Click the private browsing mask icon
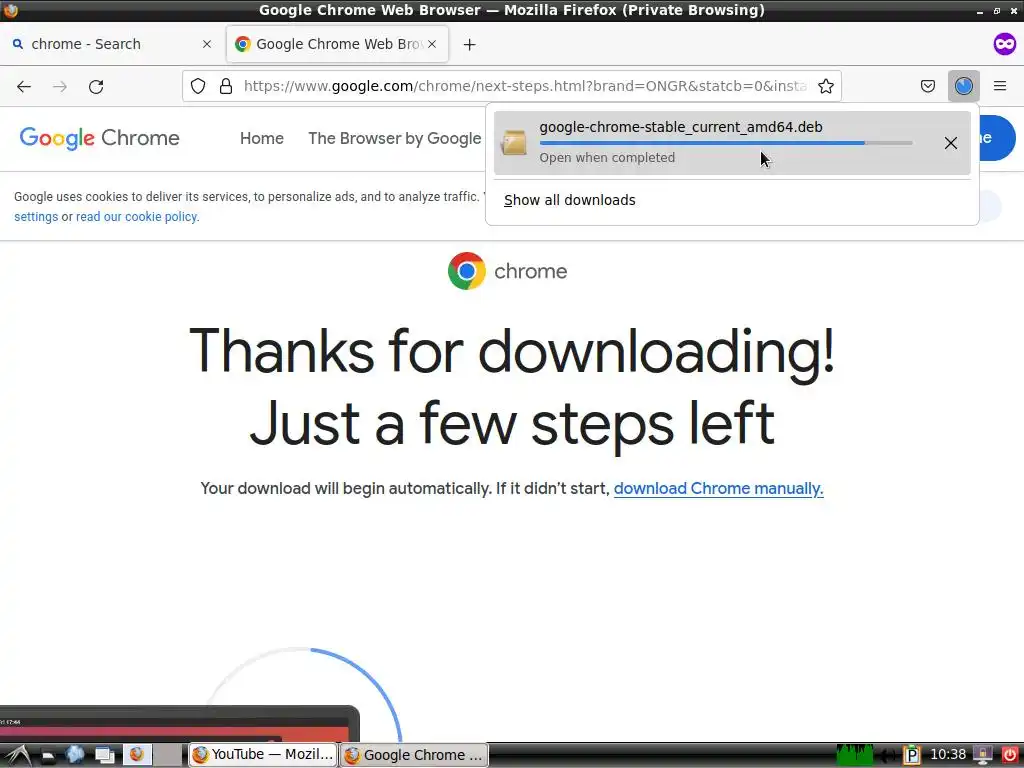Screen dimensions: 1024x768 tap(1004, 44)
